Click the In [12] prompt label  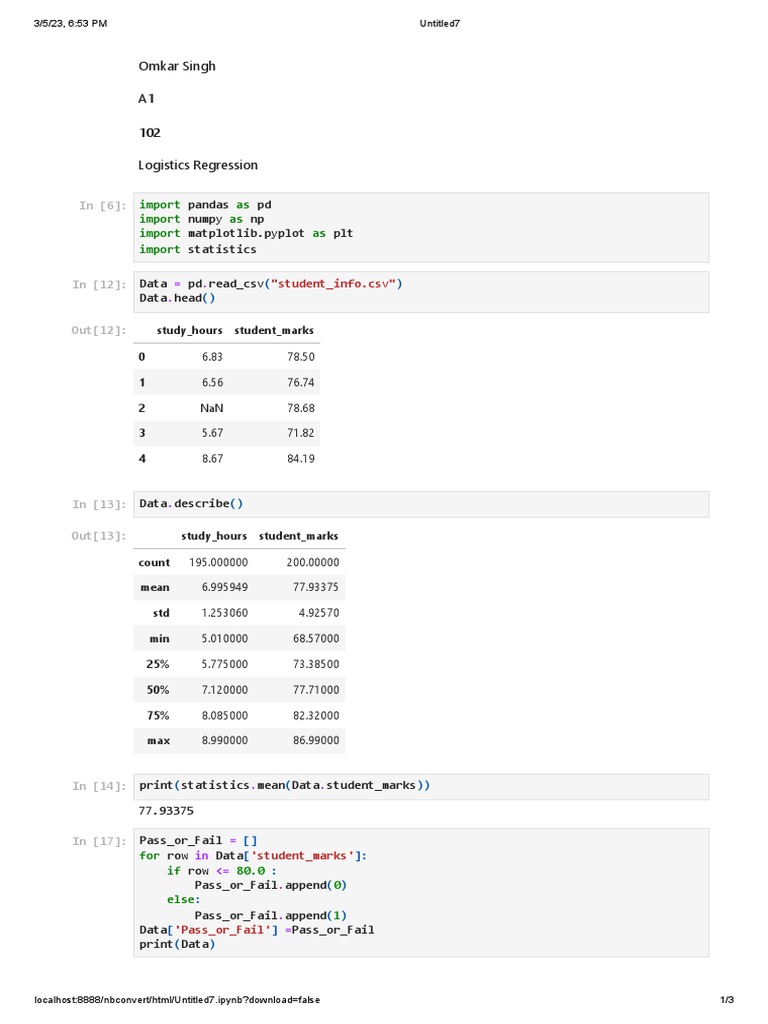click(x=99, y=285)
